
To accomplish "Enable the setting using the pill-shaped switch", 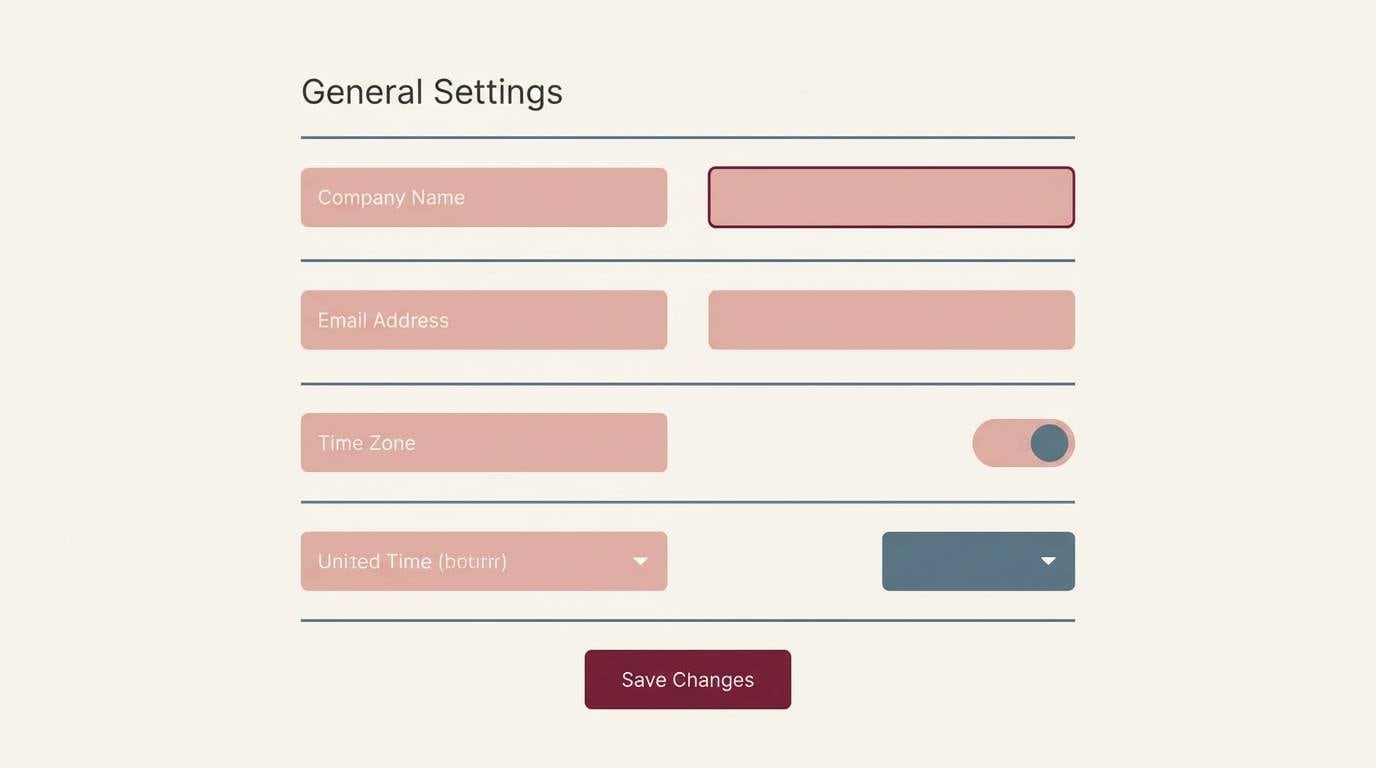I will click(x=1023, y=442).
